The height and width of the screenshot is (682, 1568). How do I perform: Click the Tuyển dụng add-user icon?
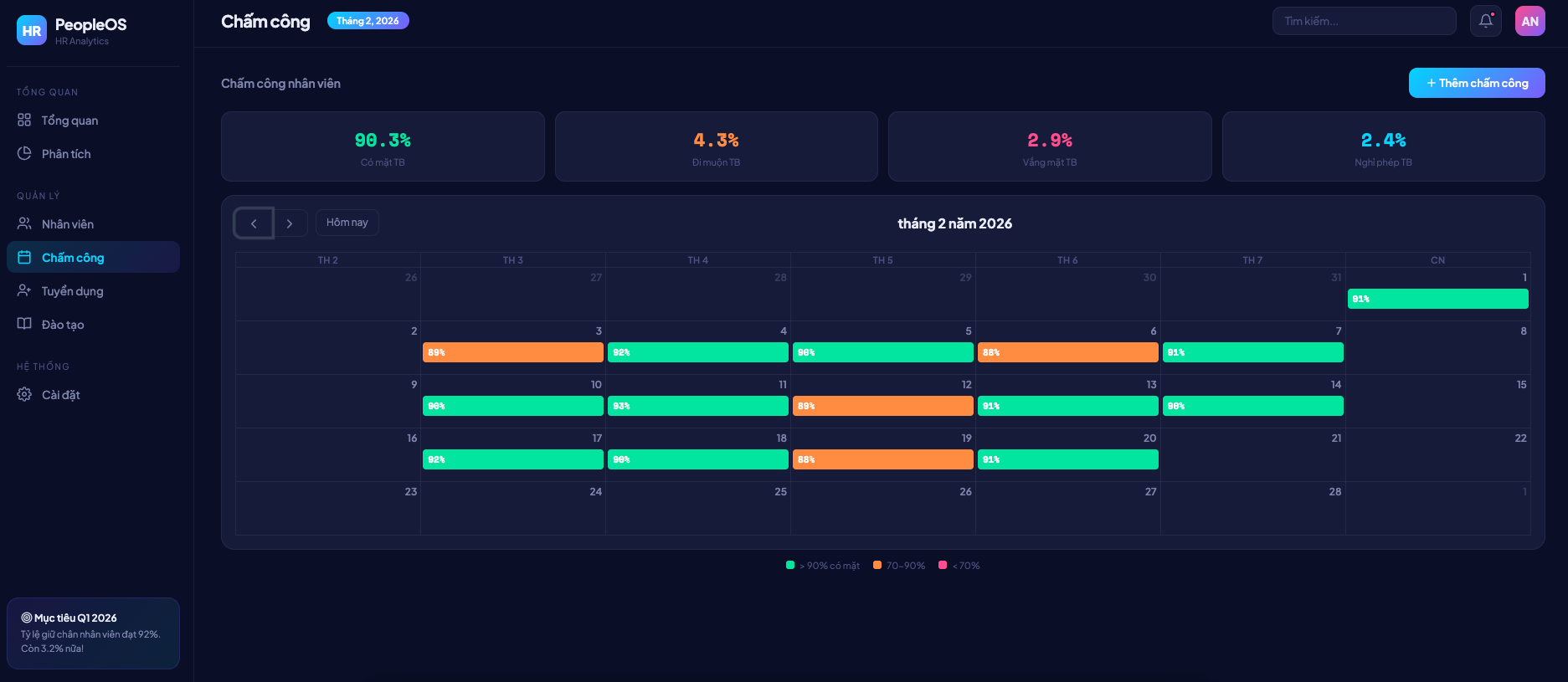point(24,291)
